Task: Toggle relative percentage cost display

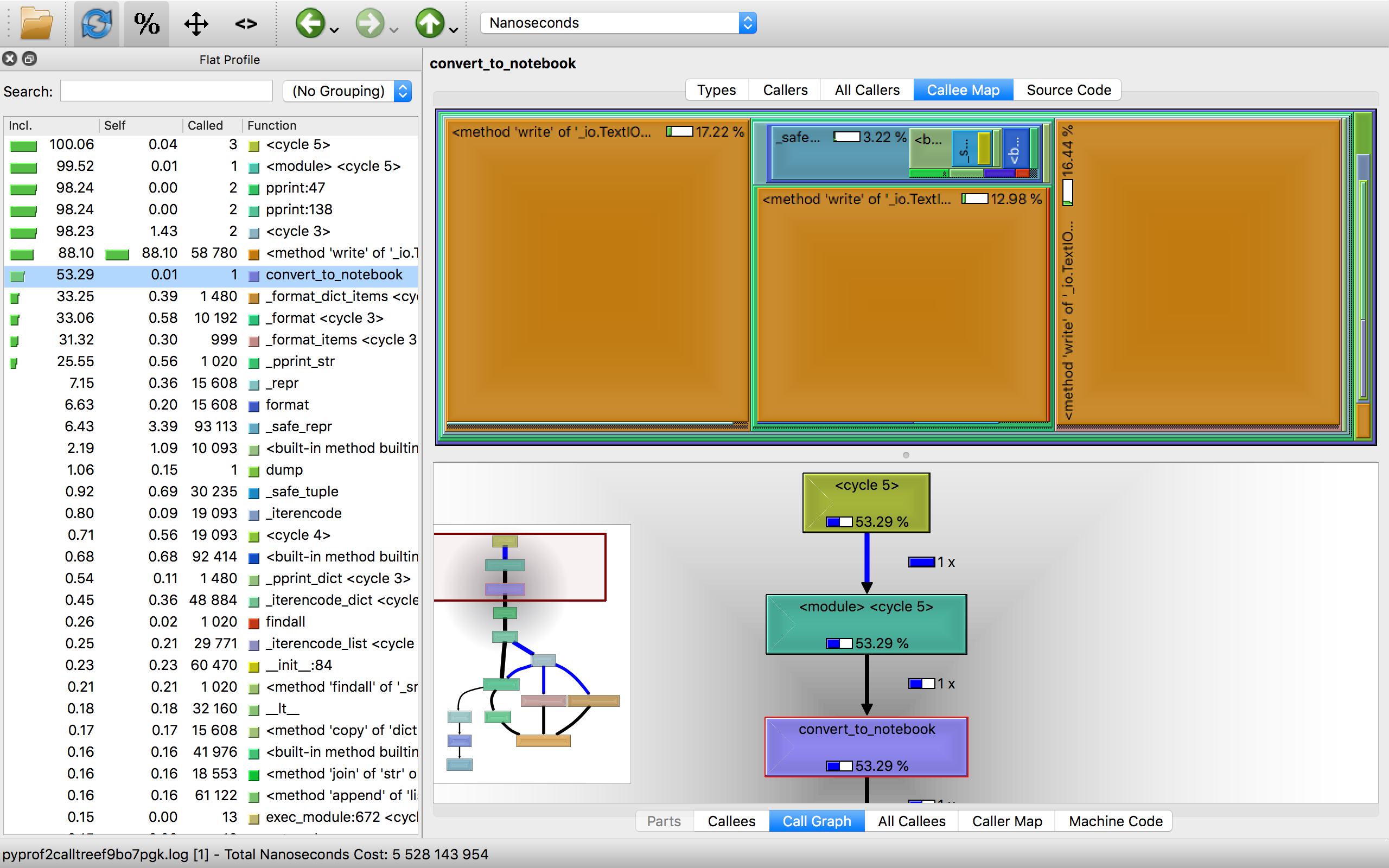Action: click(146, 23)
